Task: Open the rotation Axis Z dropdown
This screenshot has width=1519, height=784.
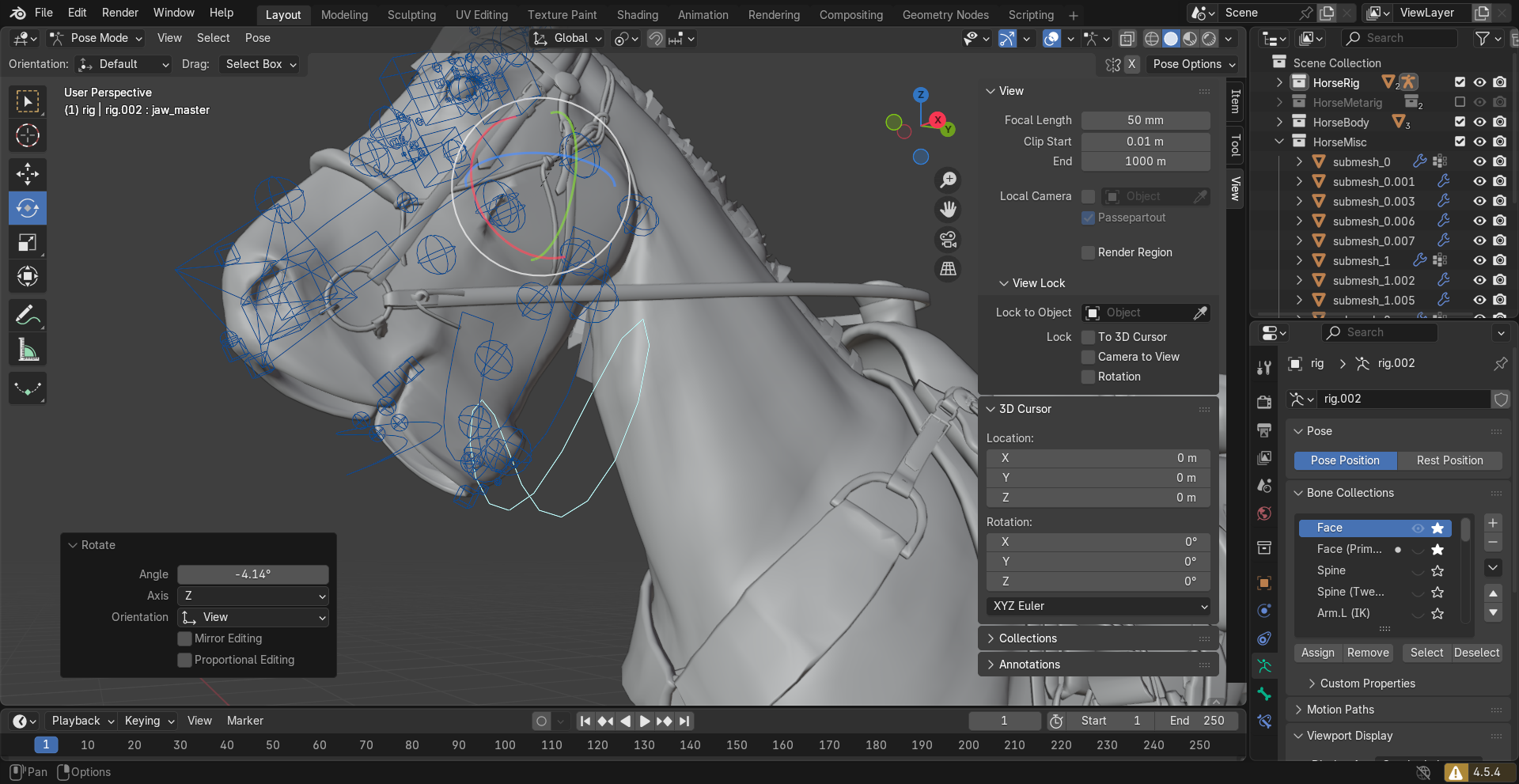Action: (253, 596)
